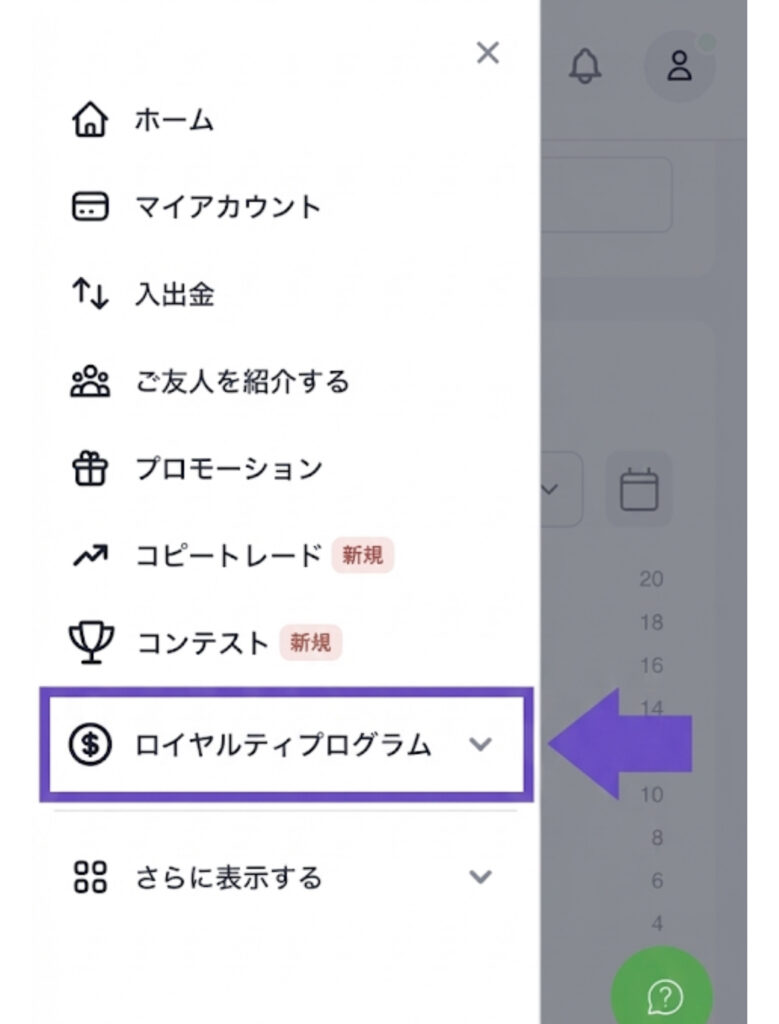Click the contest trophy icon
779x1024 pixels.
point(91,641)
